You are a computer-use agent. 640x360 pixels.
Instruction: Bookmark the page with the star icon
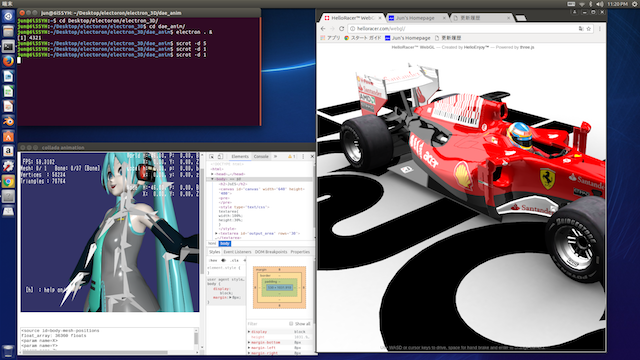pos(589,29)
